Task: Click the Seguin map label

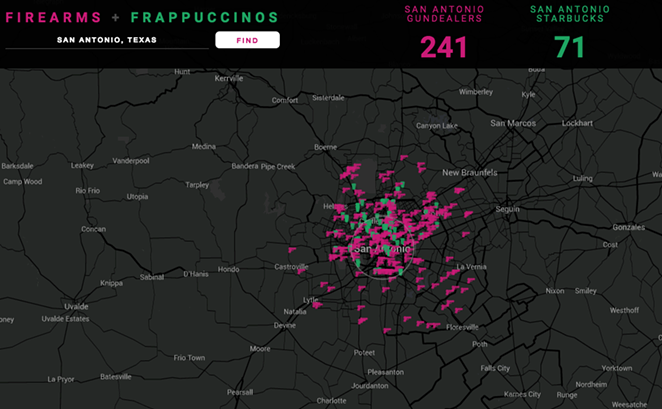Action: (507, 209)
